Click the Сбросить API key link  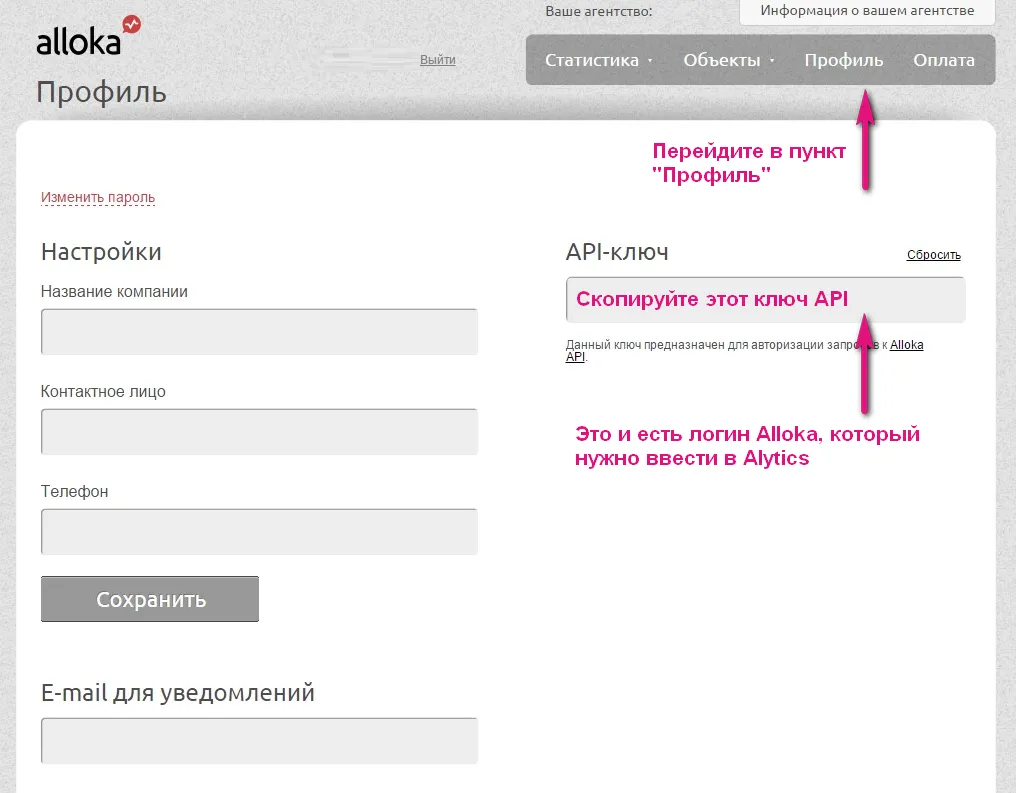[934, 255]
